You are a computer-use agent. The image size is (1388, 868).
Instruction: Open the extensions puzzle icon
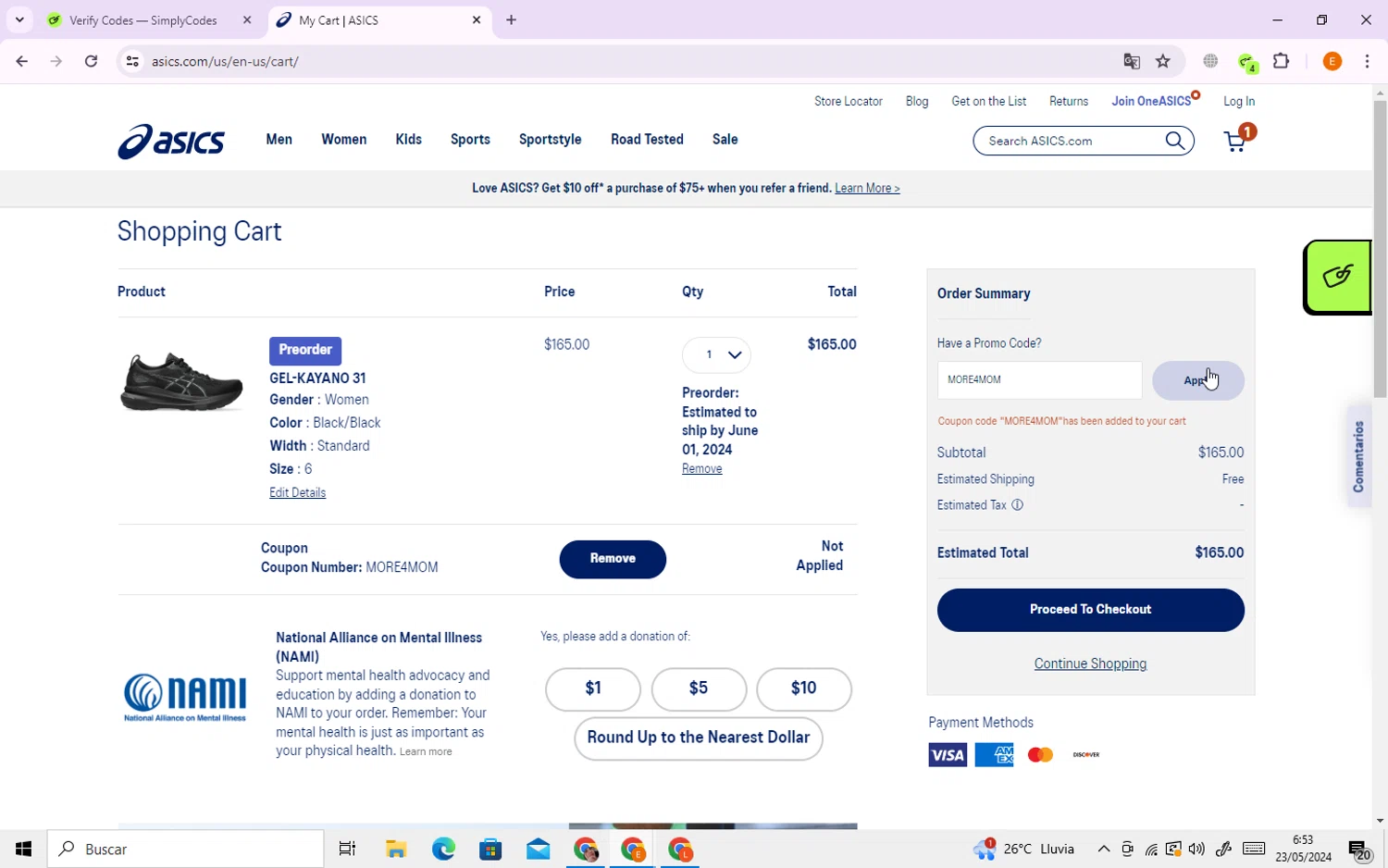click(x=1282, y=61)
